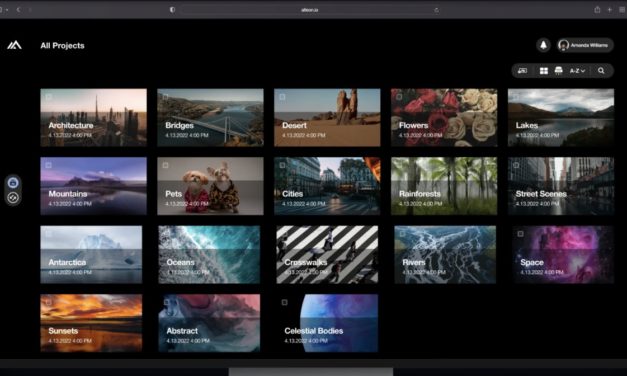Open Amanda Williams profile menu
Image resolution: width=627 pixels, height=376 pixels.
[585, 45]
